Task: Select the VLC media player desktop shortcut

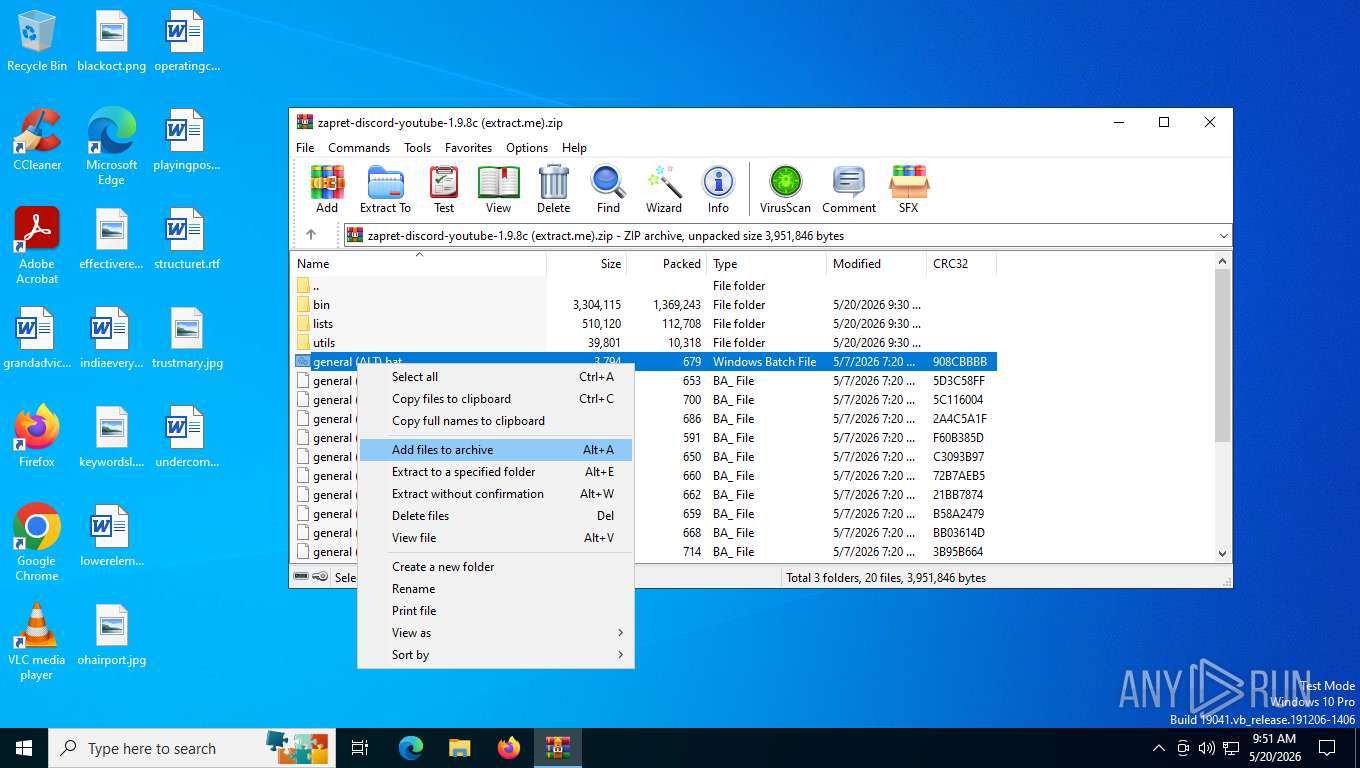Action: (x=37, y=642)
